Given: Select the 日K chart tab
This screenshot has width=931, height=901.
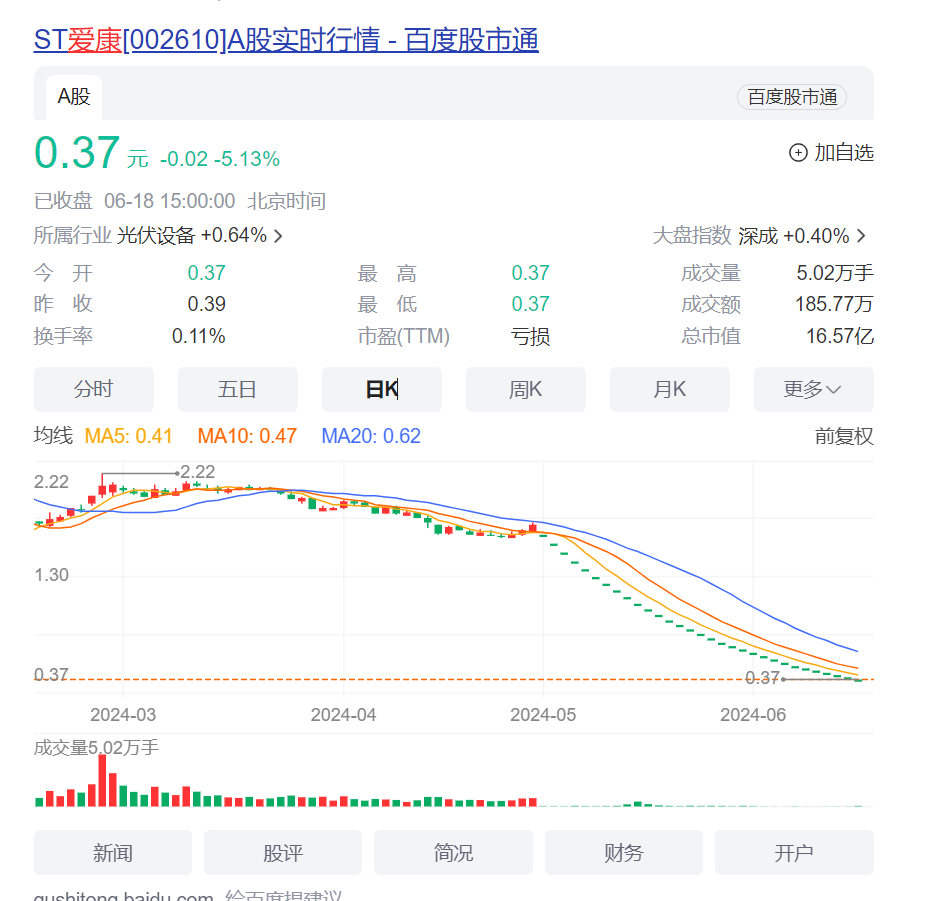Looking at the screenshot, I should click(x=382, y=390).
